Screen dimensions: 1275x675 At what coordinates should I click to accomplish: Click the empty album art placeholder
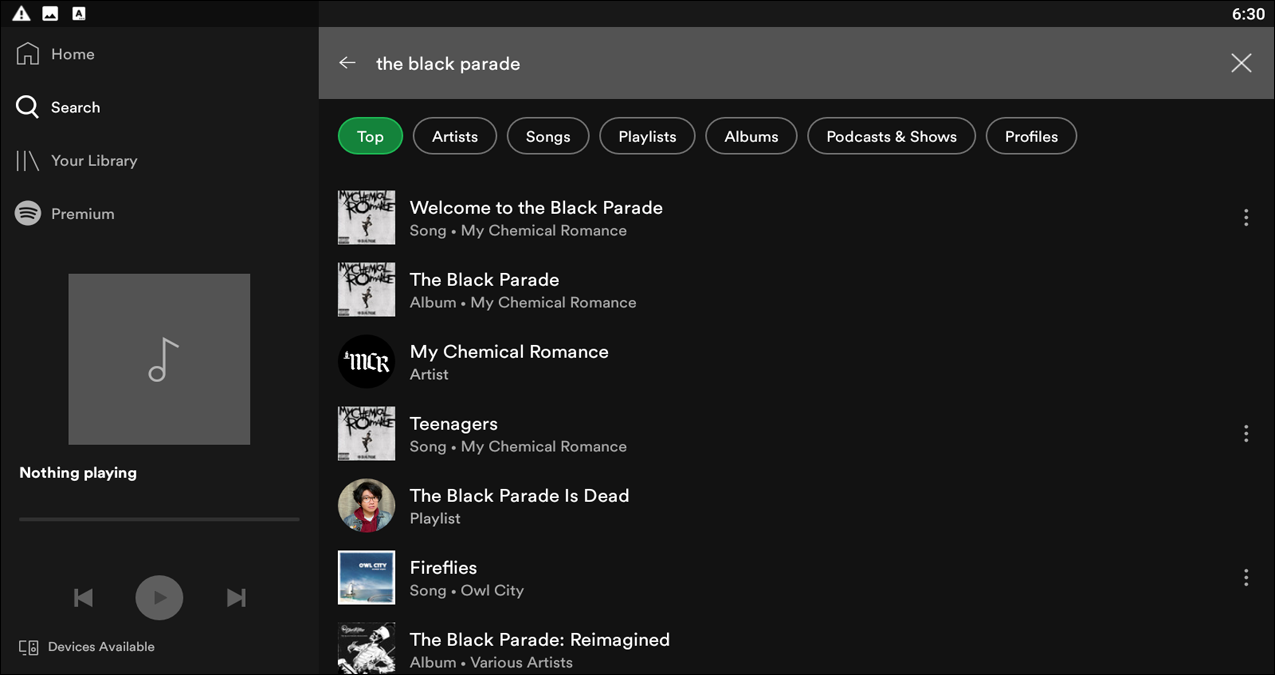[x=159, y=359]
